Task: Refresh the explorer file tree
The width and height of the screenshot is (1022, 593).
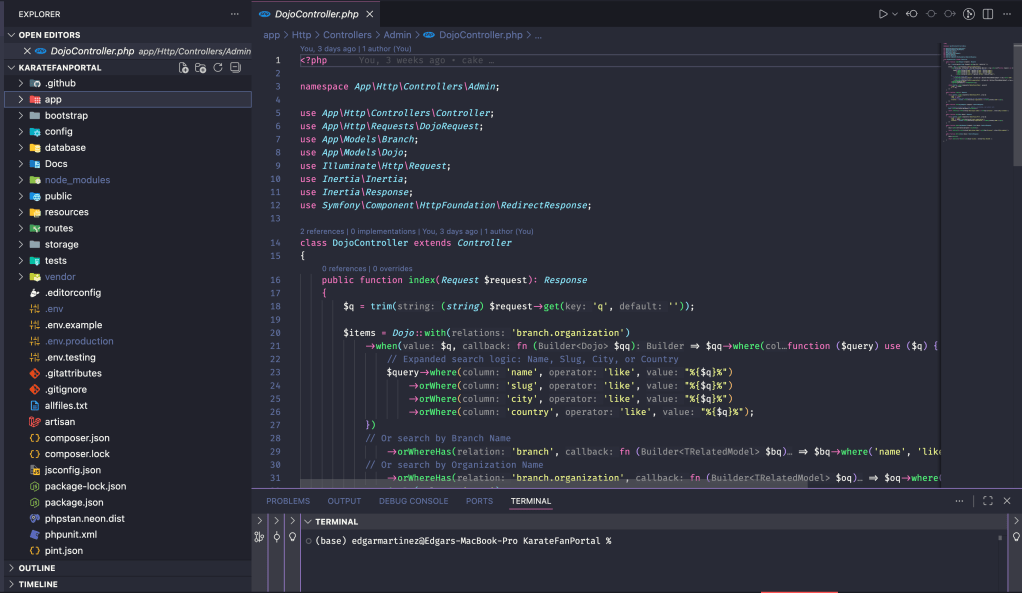Action: click(217, 67)
